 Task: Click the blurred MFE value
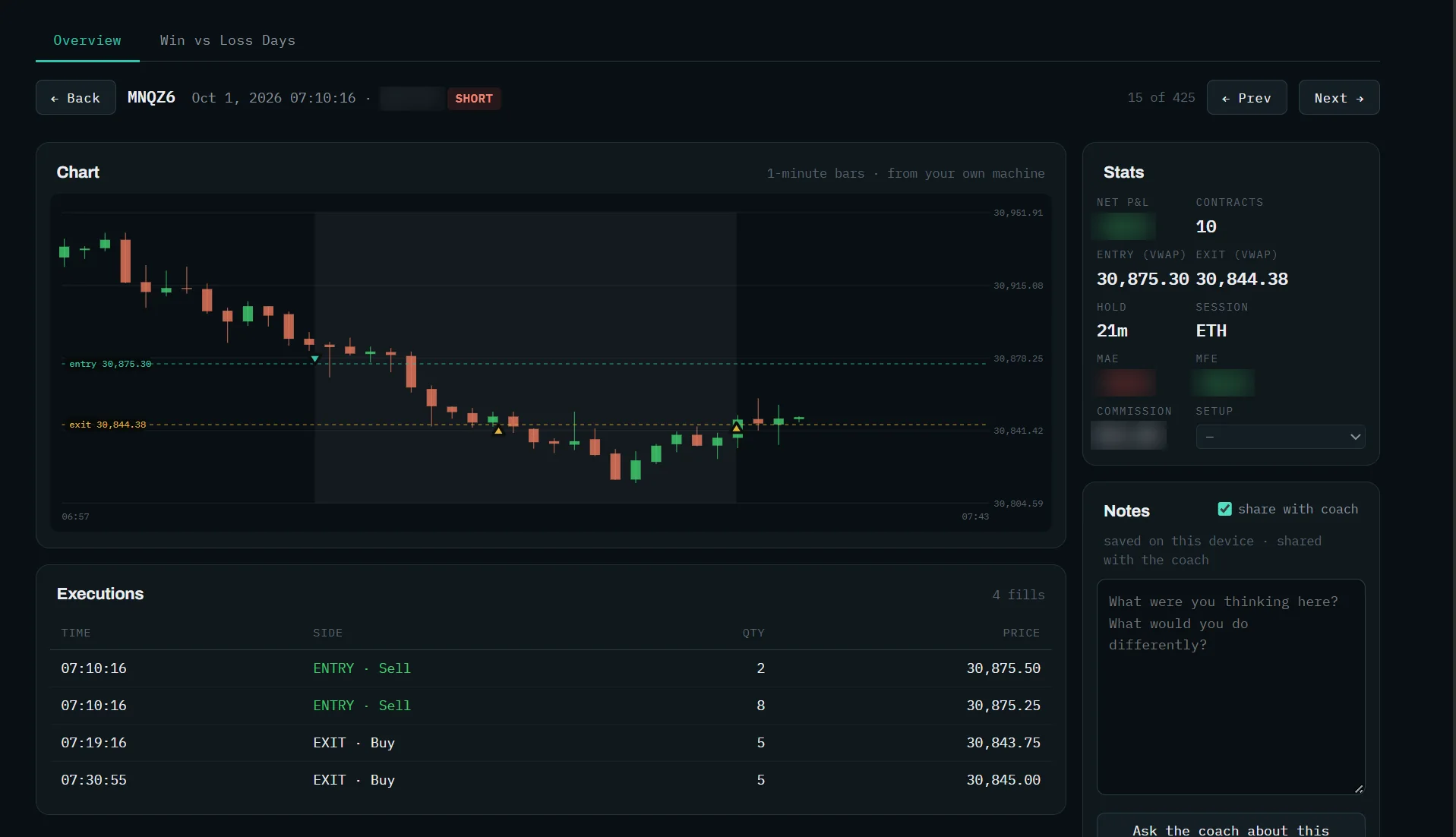coord(1223,383)
